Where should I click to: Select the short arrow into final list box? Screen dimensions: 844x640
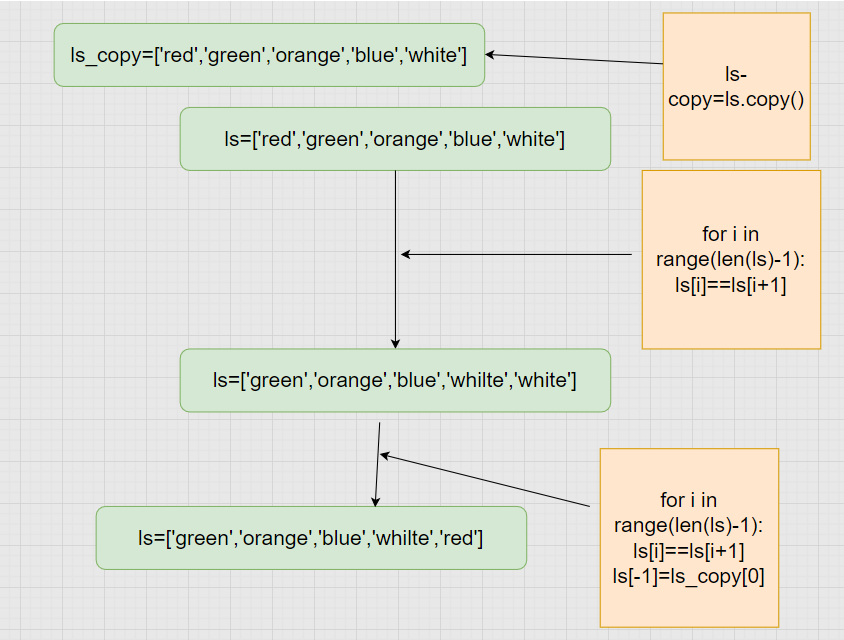pos(378,464)
